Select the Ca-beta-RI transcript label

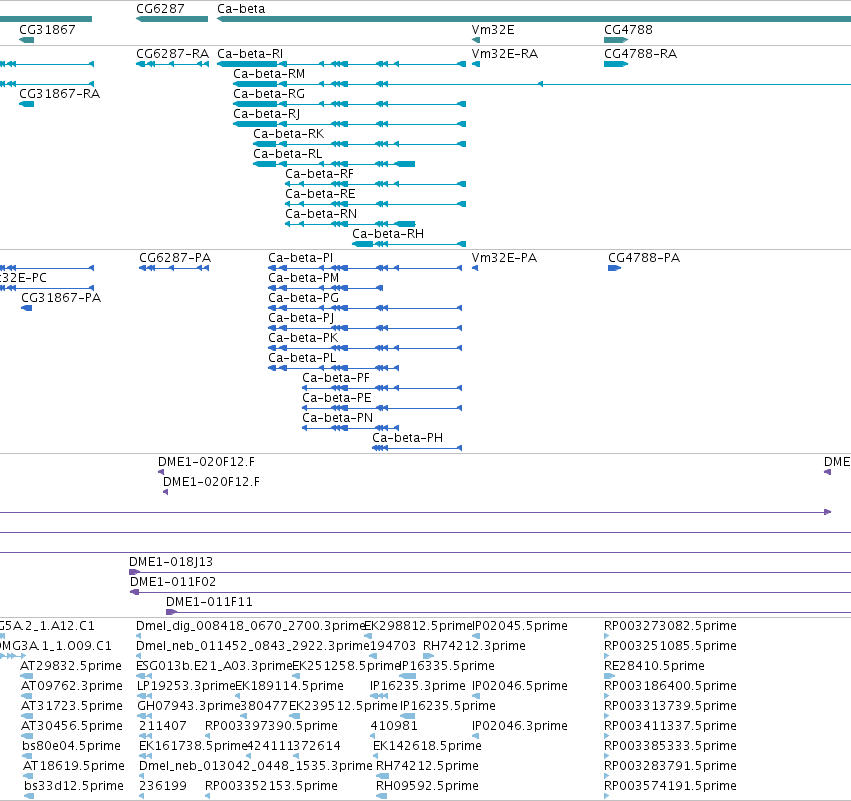point(250,53)
